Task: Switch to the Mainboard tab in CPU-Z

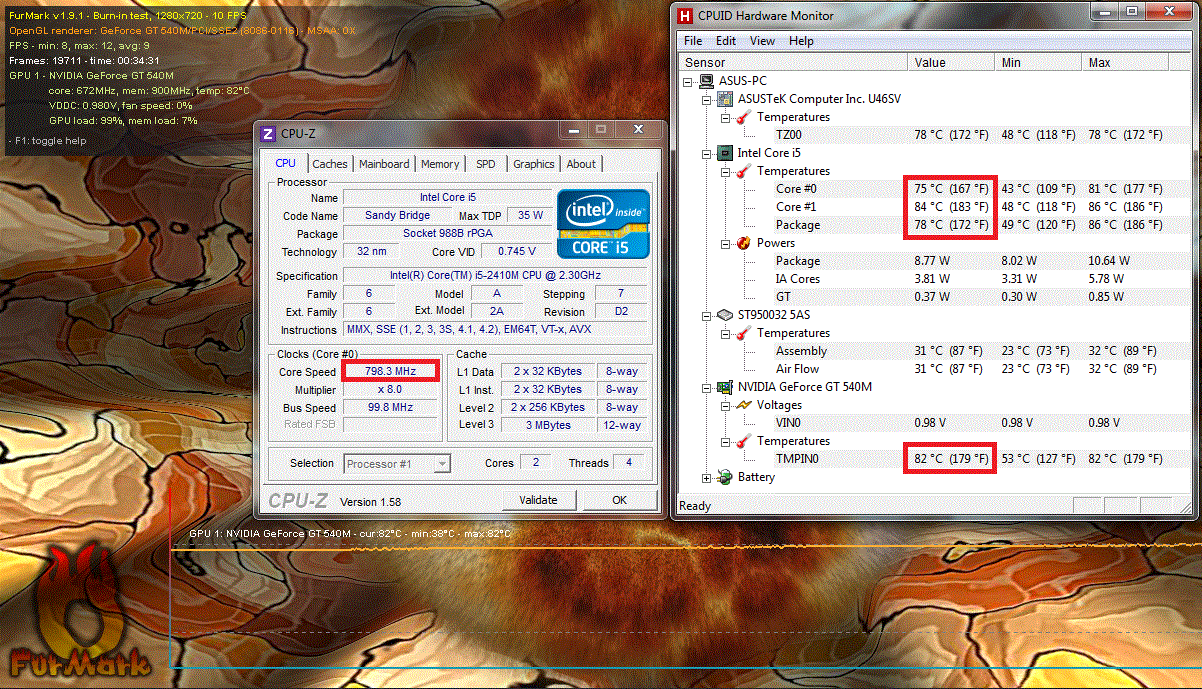Action: [384, 164]
